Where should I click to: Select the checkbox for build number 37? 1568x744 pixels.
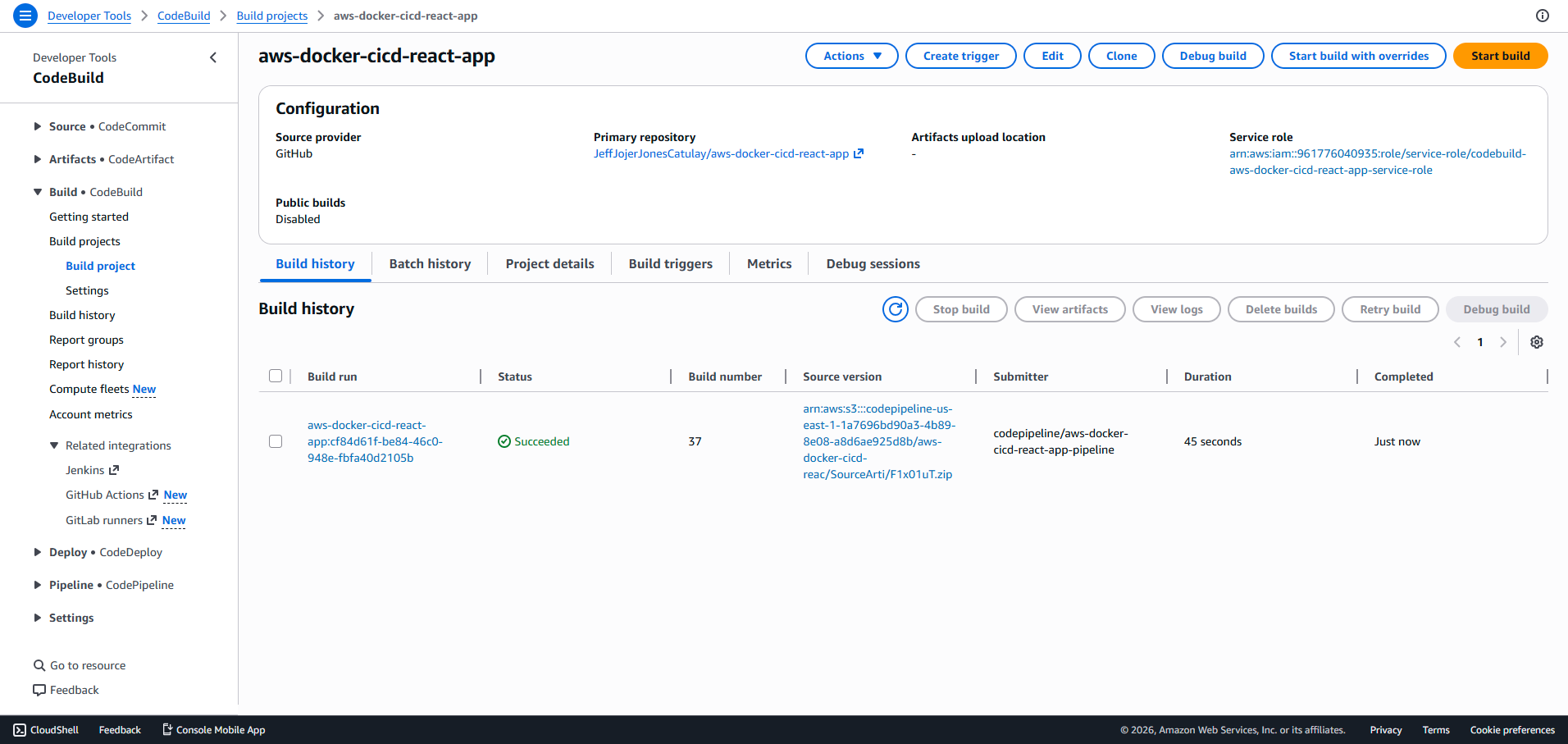[x=276, y=440]
